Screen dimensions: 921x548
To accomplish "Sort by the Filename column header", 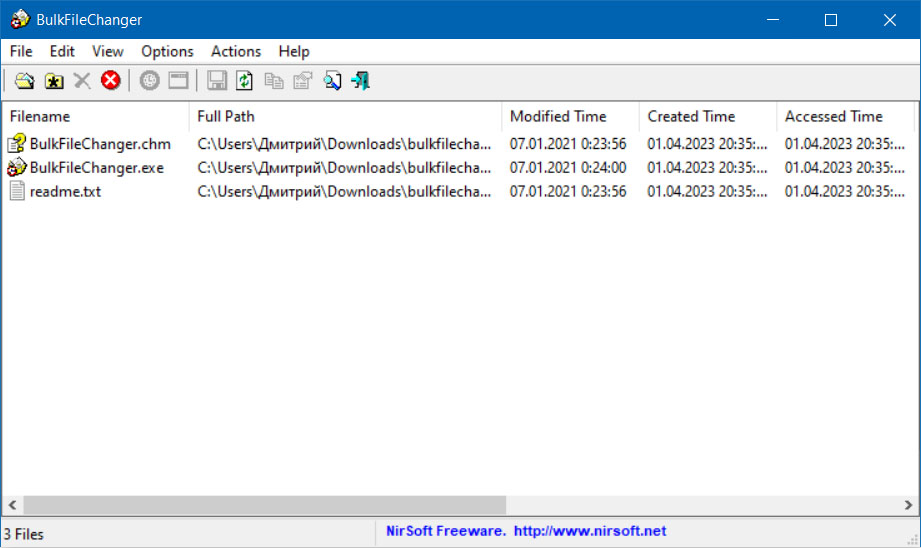I will coord(96,116).
